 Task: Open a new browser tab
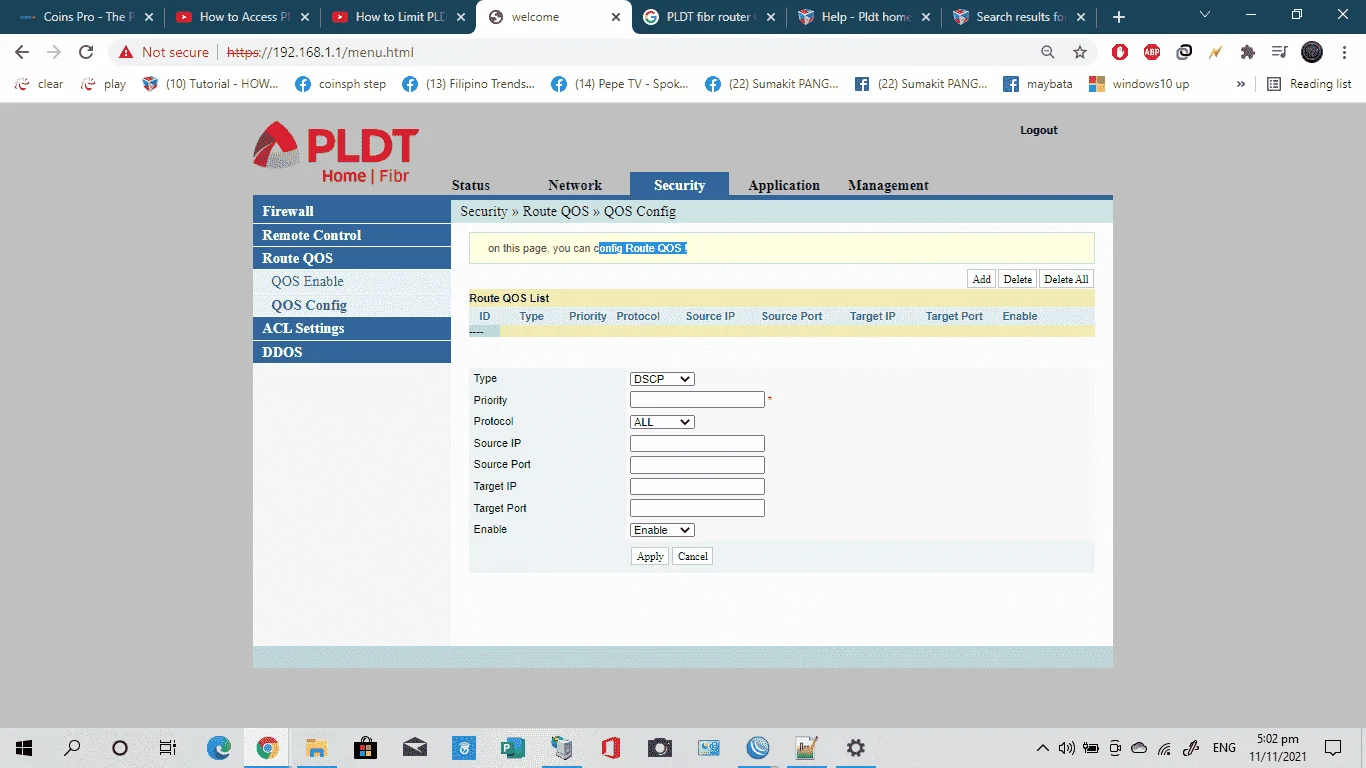pos(1119,17)
